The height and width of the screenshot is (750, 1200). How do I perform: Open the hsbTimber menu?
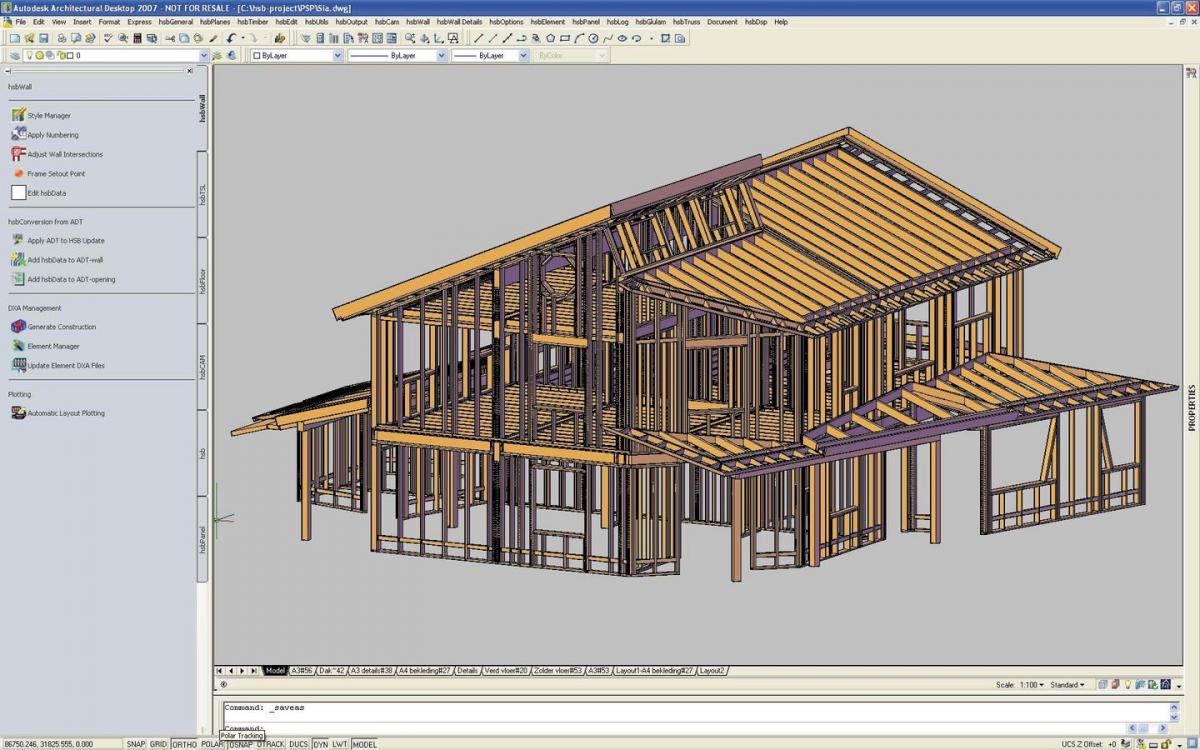click(x=252, y=21)
